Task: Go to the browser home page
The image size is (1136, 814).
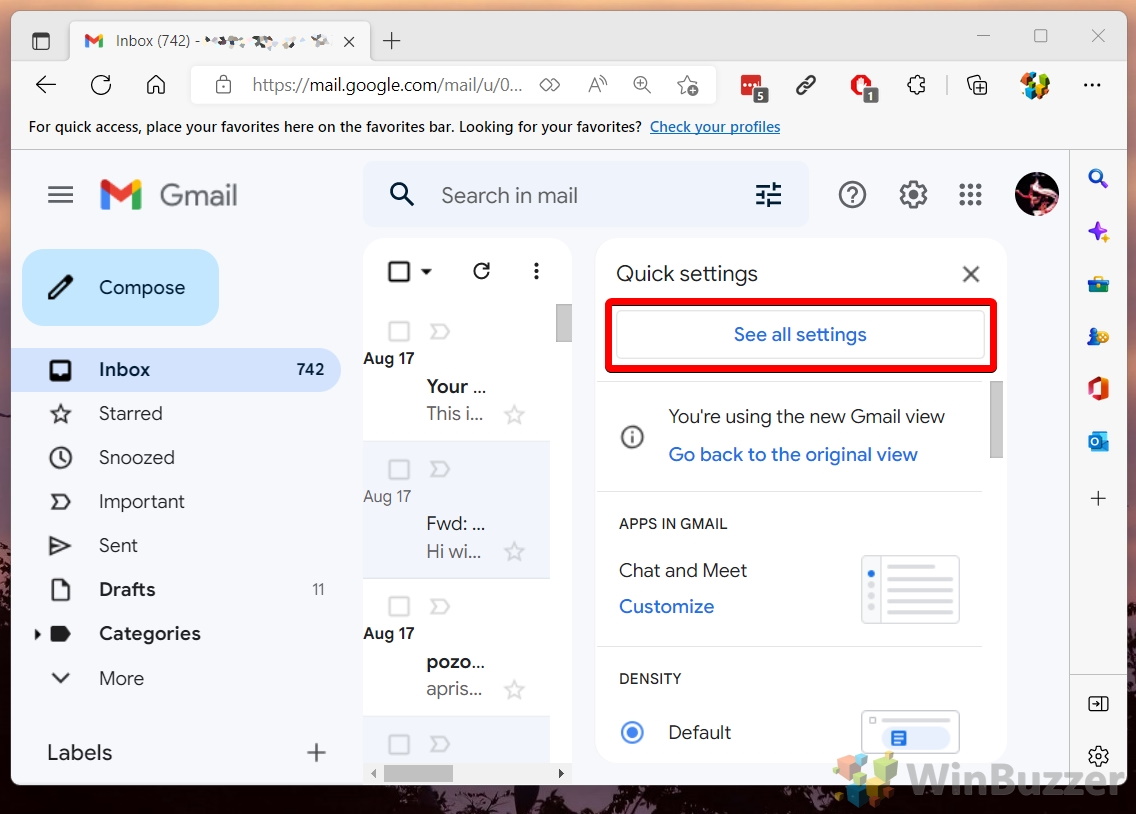Action: click(155, 85)
